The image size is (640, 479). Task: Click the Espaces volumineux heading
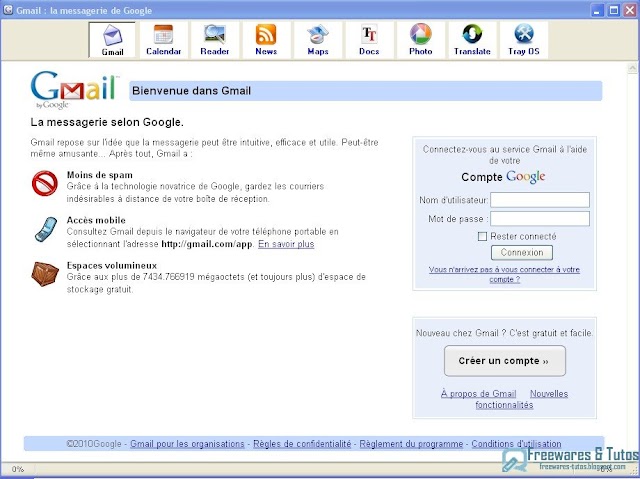tap(112, 266)
